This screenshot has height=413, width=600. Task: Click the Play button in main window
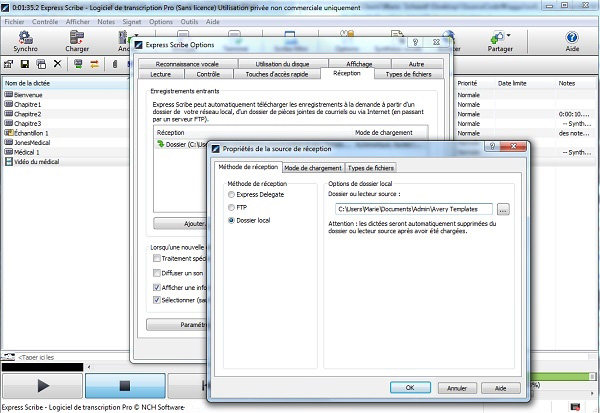coord(42,385)
